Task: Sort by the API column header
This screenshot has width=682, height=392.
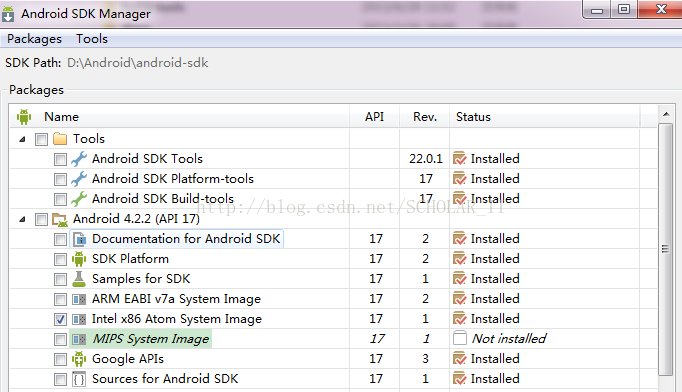Action: click(x=374, y=117)
